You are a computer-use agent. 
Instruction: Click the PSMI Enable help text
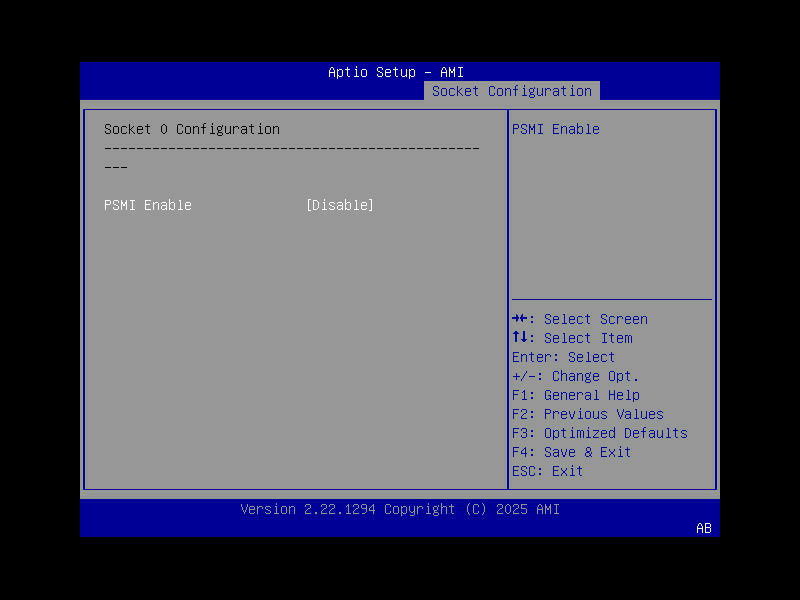(x=556, y=129)
